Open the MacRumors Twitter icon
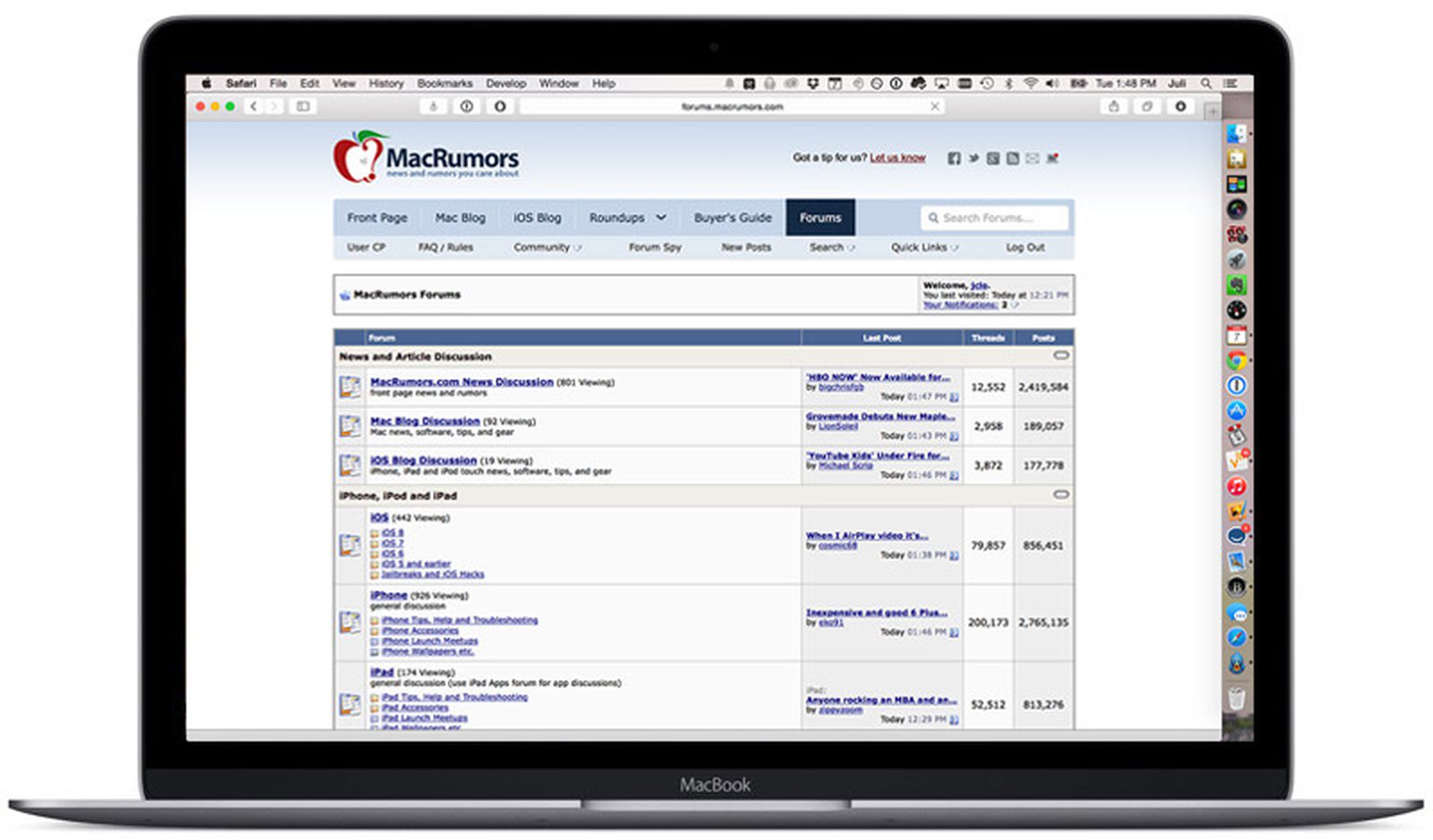Viewport: 1433px width, 840px height. tap(973, 158)
